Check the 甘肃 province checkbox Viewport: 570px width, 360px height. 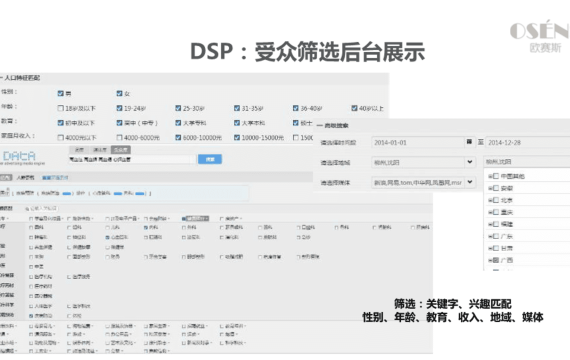coord(495,248)
